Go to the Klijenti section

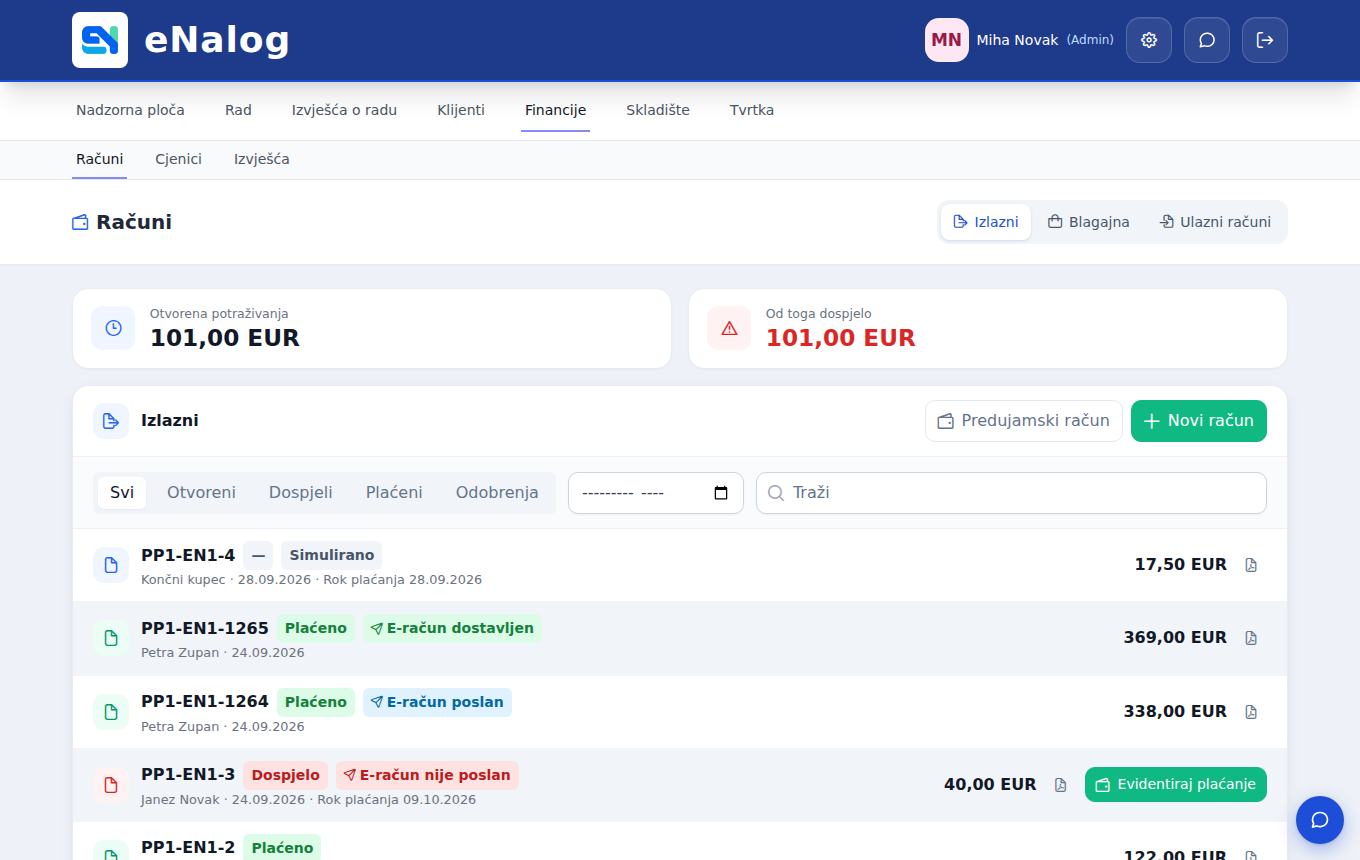461,110
